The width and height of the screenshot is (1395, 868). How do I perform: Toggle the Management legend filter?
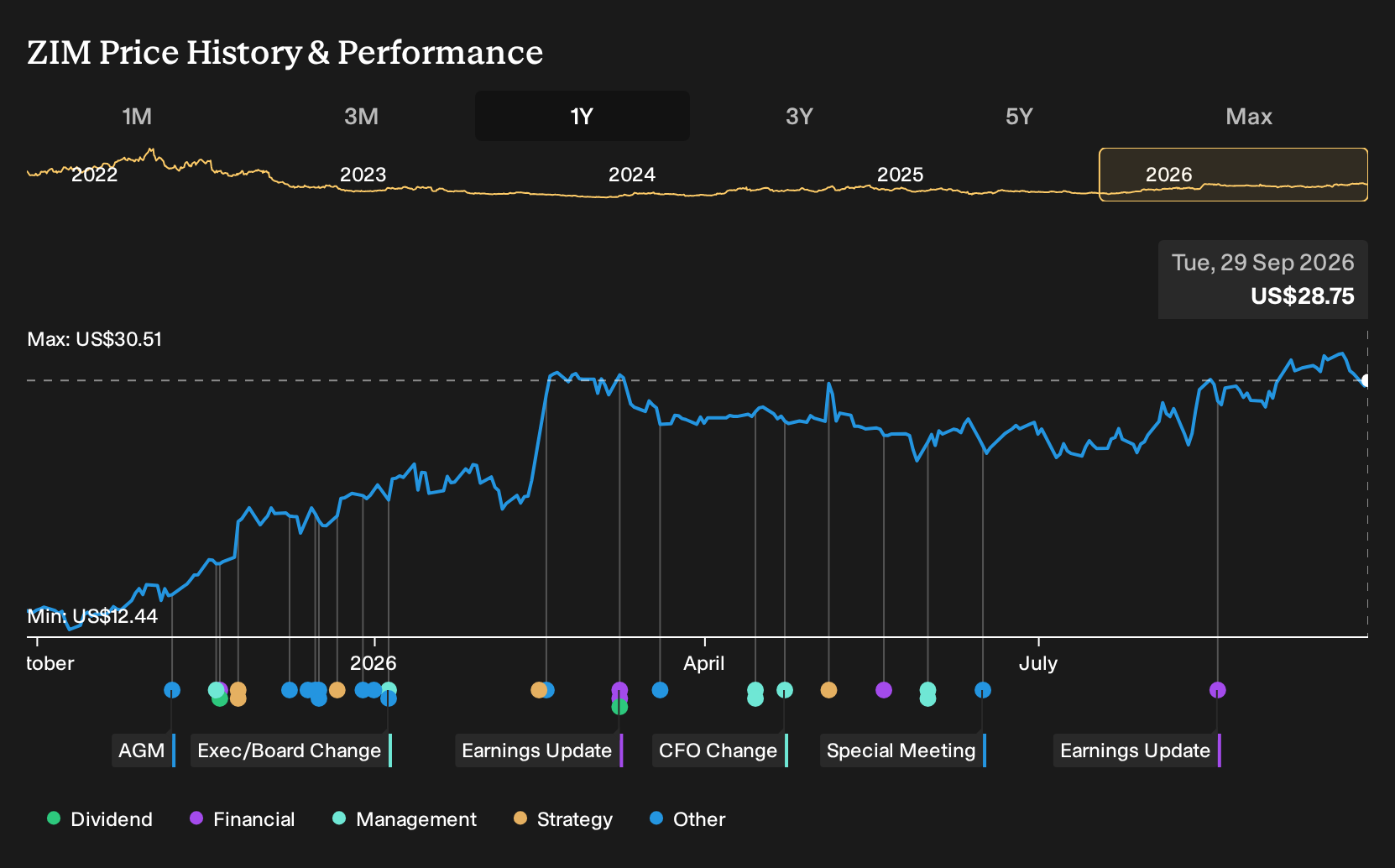tap(405, 819)
